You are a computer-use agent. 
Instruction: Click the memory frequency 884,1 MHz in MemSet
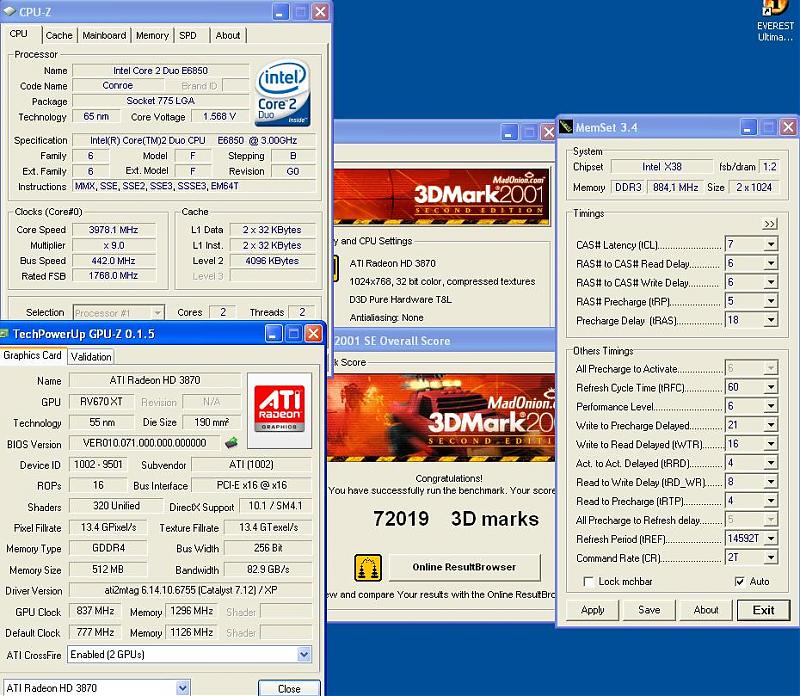click(676, 187)
